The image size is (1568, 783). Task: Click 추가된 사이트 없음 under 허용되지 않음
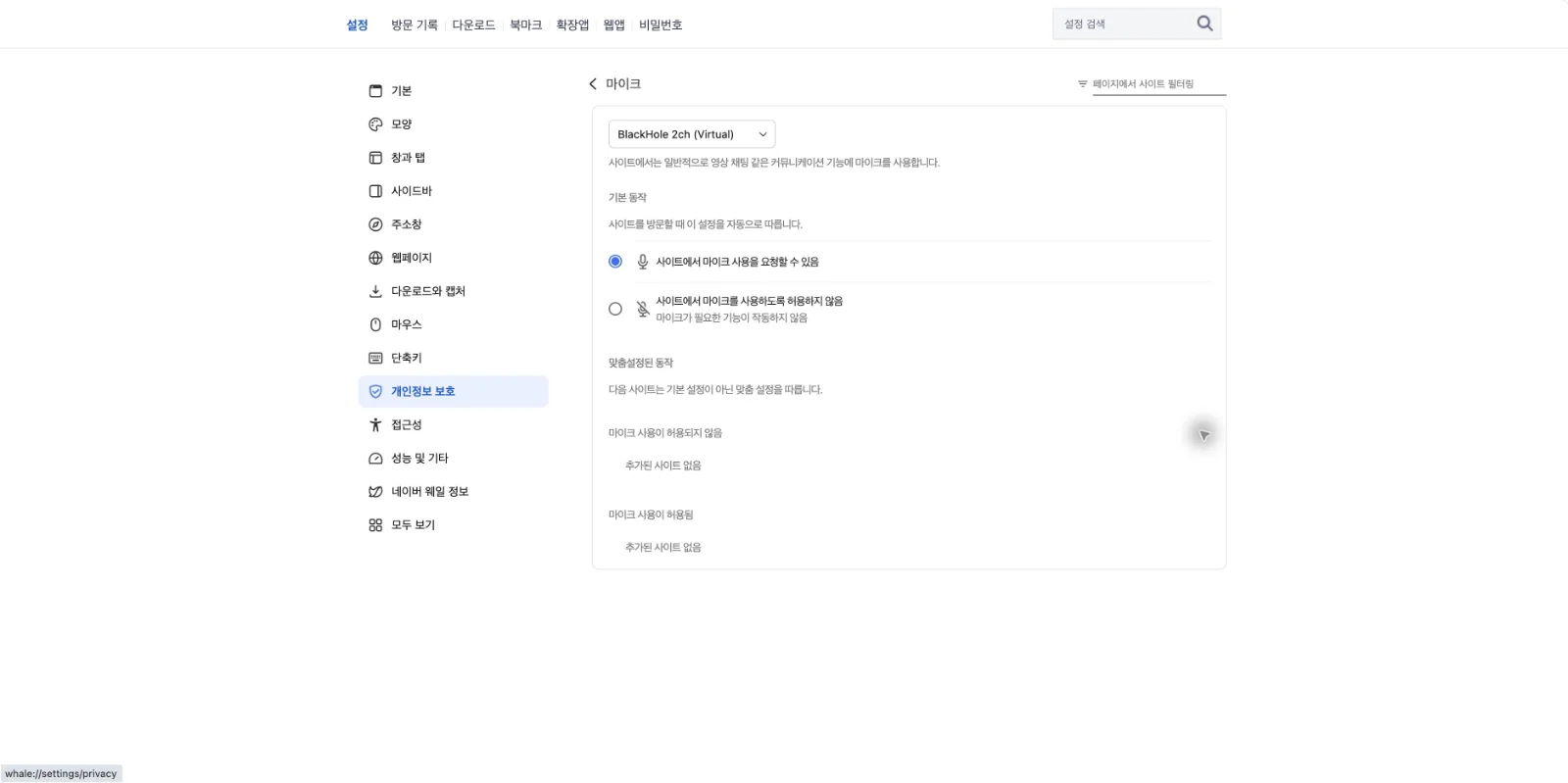pyautogui.click(x=663, y=465)
